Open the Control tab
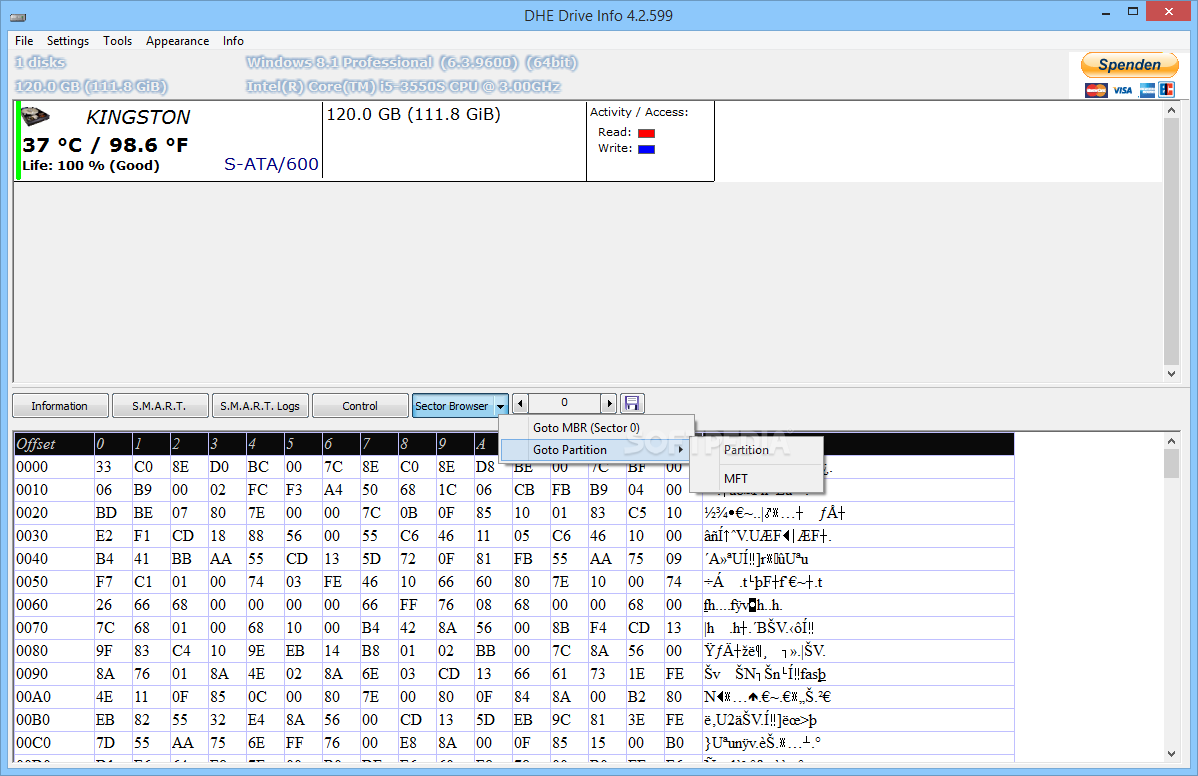The image size is (1198, 776). (x=360, y=406)
